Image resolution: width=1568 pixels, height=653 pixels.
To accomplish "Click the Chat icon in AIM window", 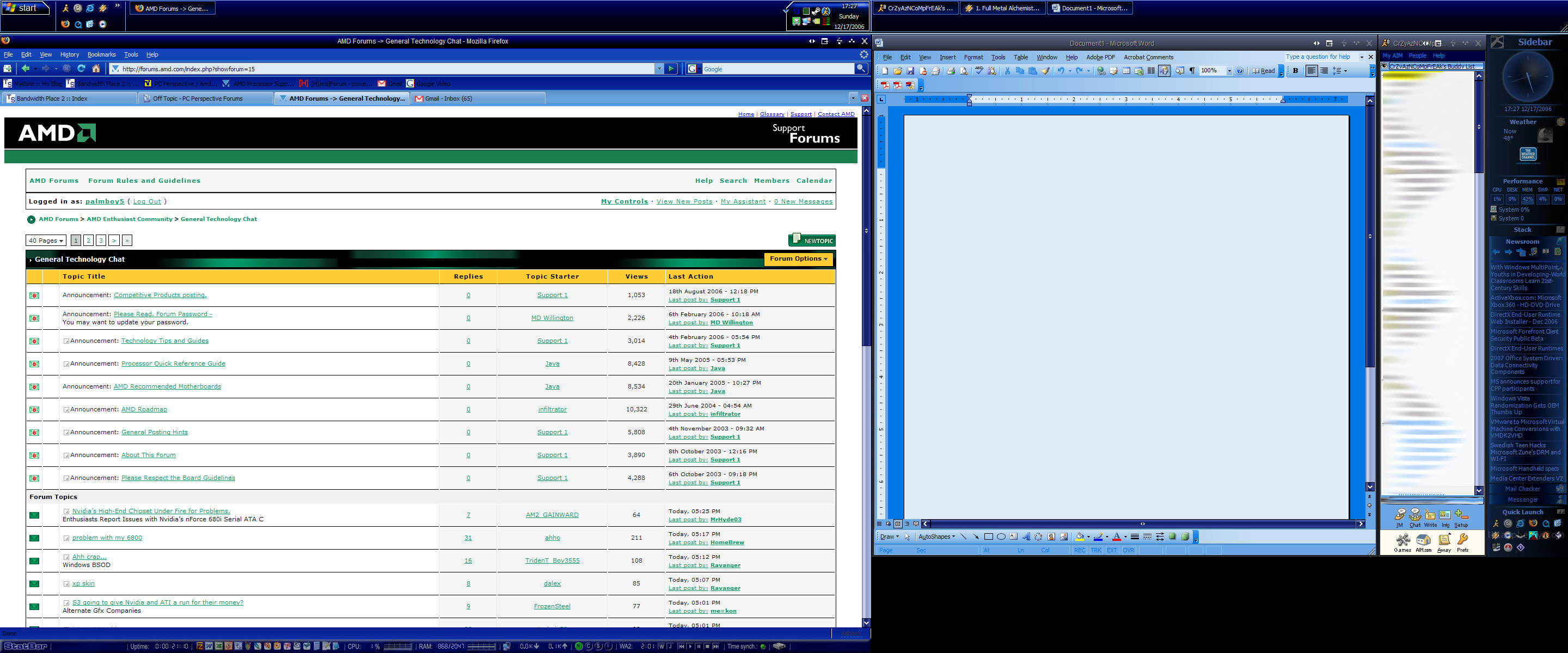I will pos(1415,518).
